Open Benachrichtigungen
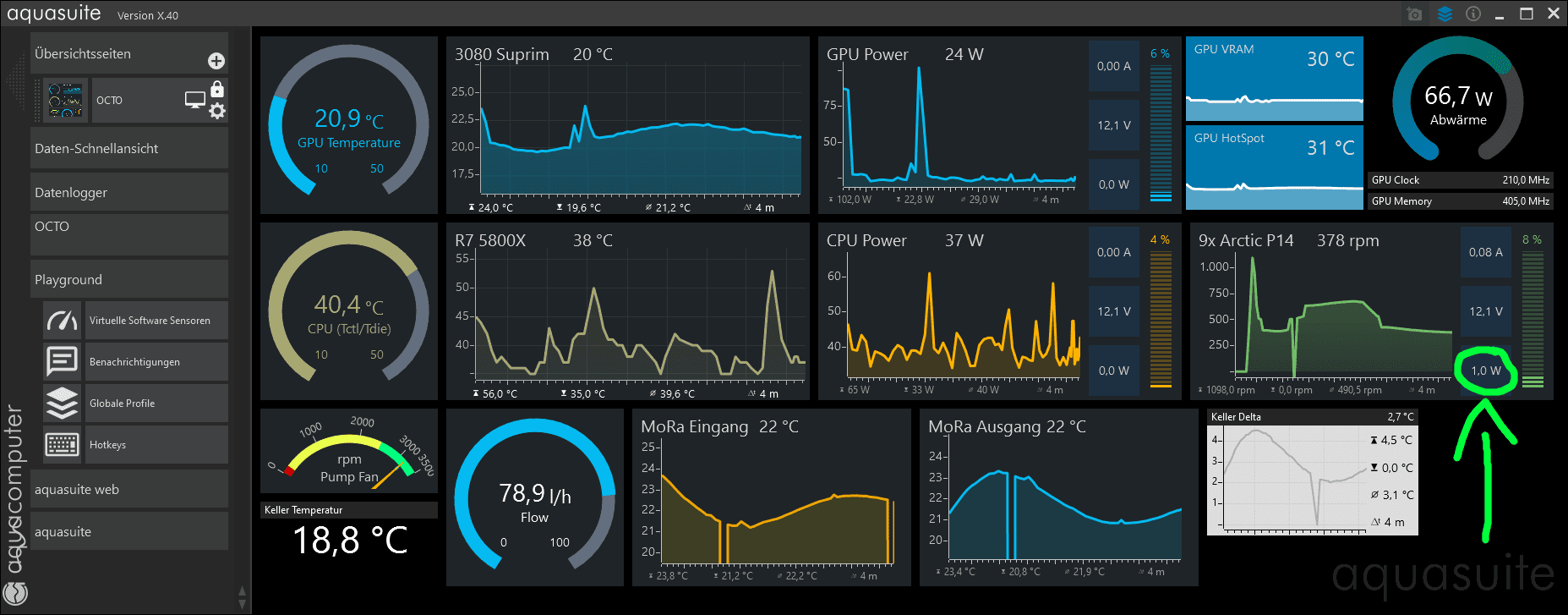Screen dimensions: 1568x615 pos(156,362)
